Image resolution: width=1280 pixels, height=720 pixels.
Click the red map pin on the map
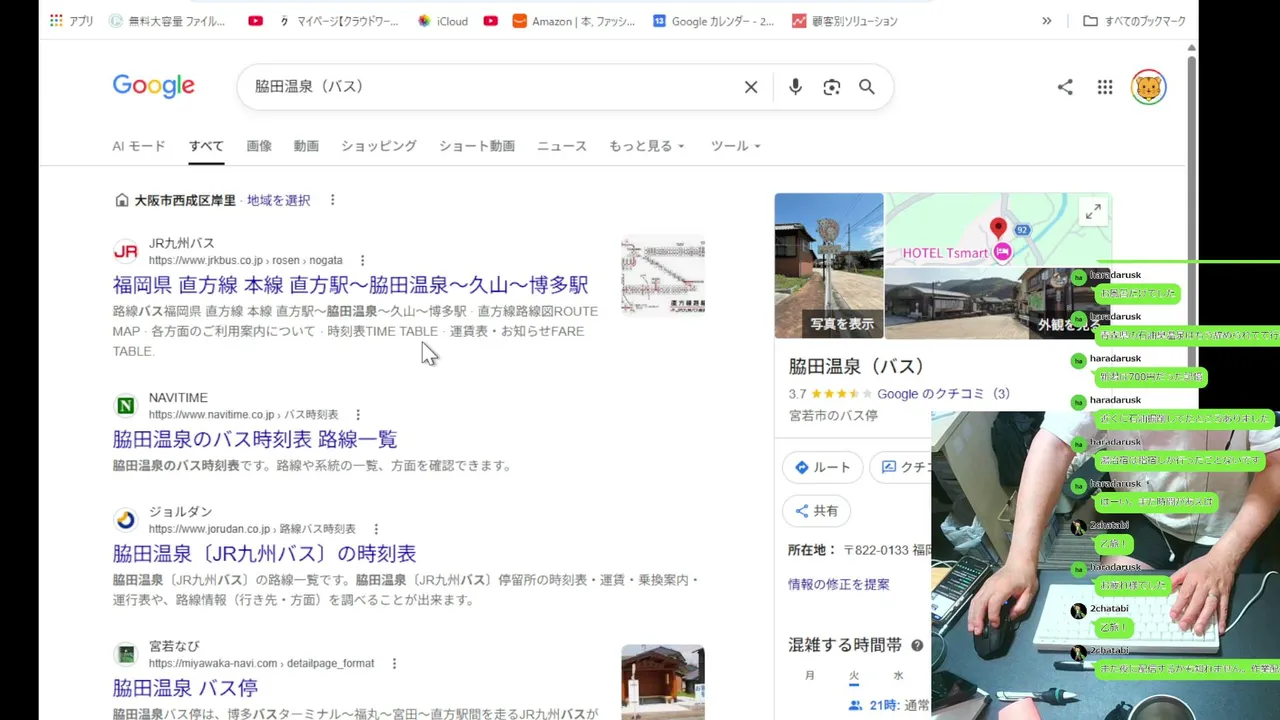998,229
